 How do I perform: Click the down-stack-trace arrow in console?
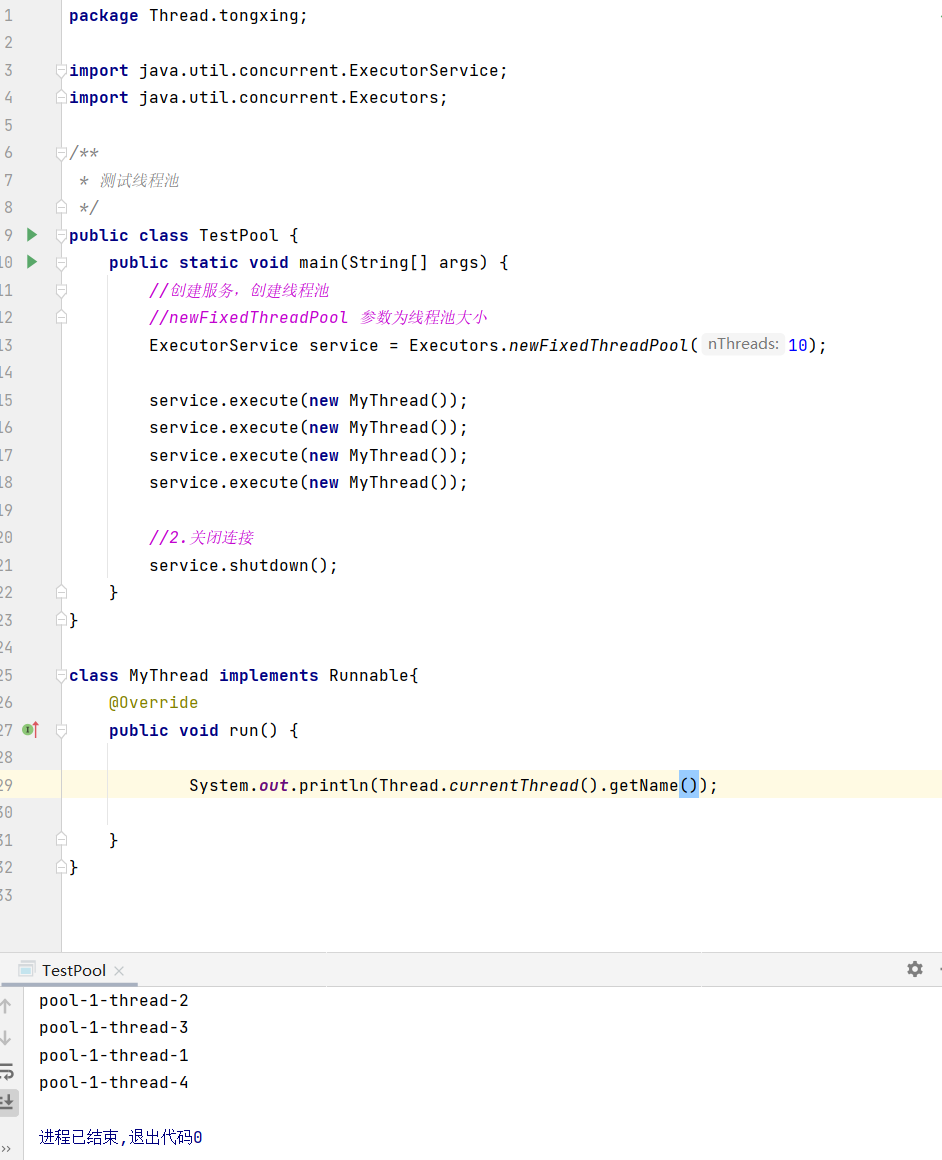[6, 1037]
